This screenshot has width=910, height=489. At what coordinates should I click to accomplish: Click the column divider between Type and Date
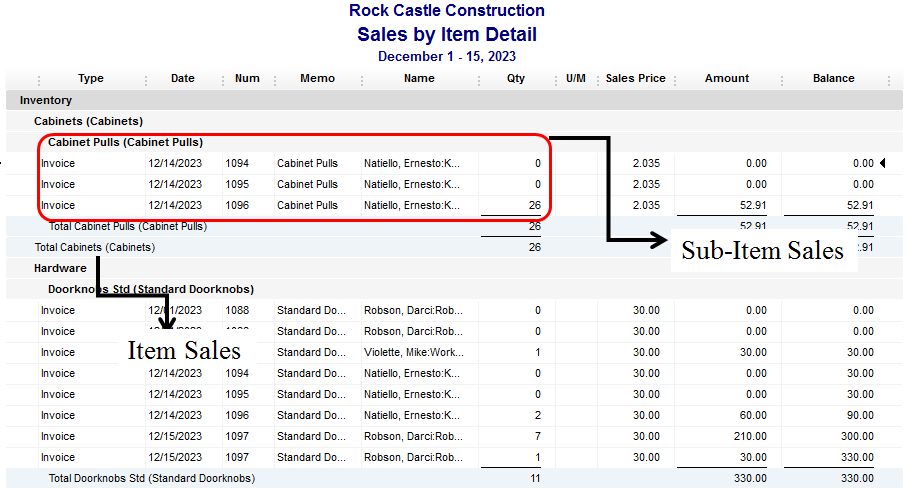[x=146, y=80]
